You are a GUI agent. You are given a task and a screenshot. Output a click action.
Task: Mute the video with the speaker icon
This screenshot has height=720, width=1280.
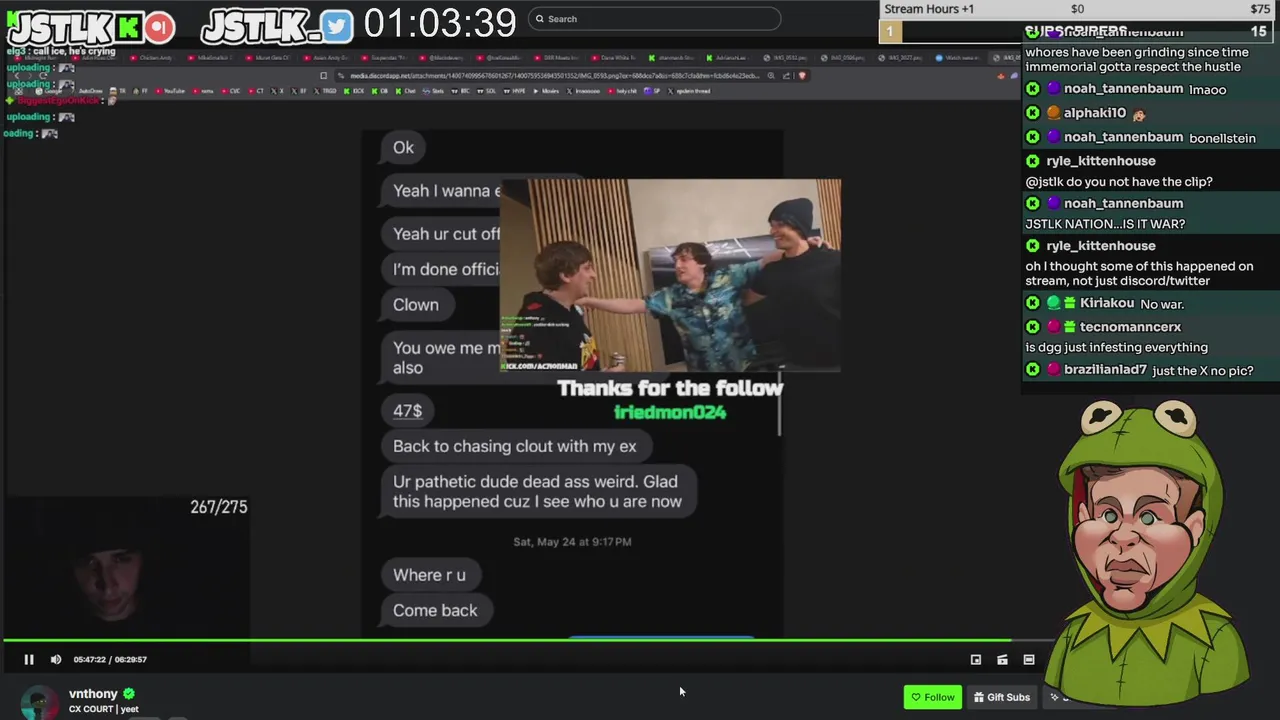[x=56, y=659]
